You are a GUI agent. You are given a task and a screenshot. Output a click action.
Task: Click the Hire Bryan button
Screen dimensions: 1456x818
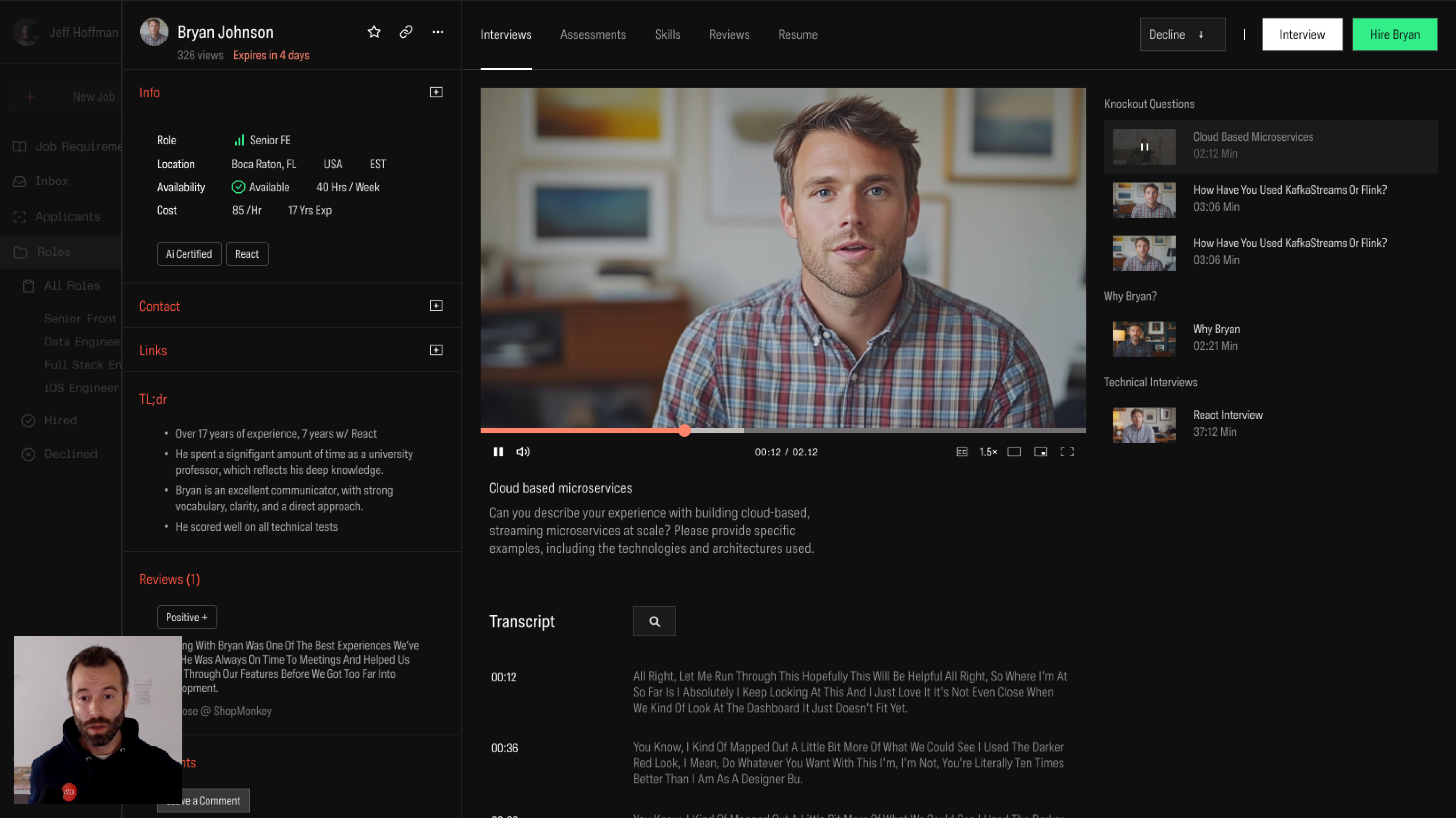[1394, 34]
